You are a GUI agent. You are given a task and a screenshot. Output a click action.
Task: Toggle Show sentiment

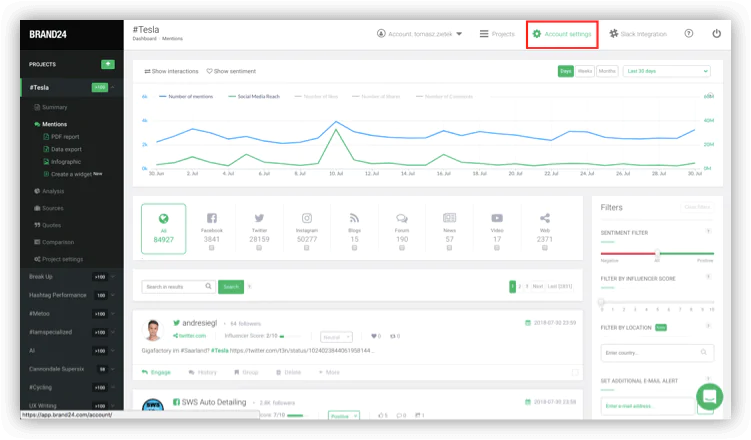[x=231, y=71]
